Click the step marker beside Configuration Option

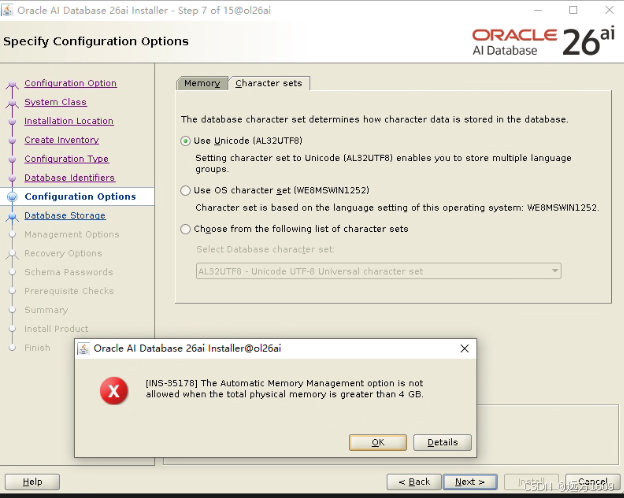pos(12,84)
